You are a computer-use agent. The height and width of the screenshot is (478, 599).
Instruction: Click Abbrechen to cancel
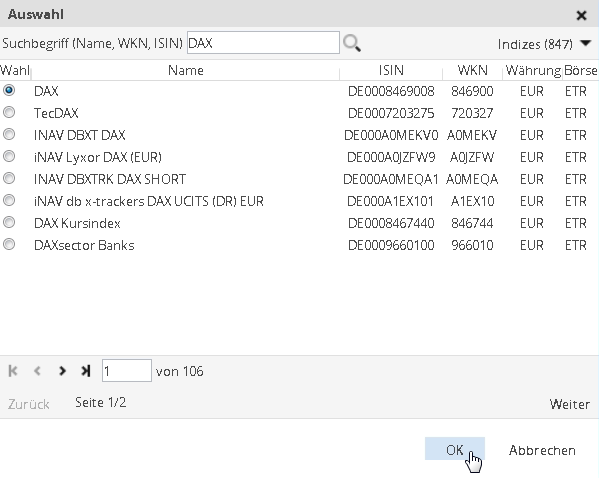pyautogui.click(x=542, y=450)
